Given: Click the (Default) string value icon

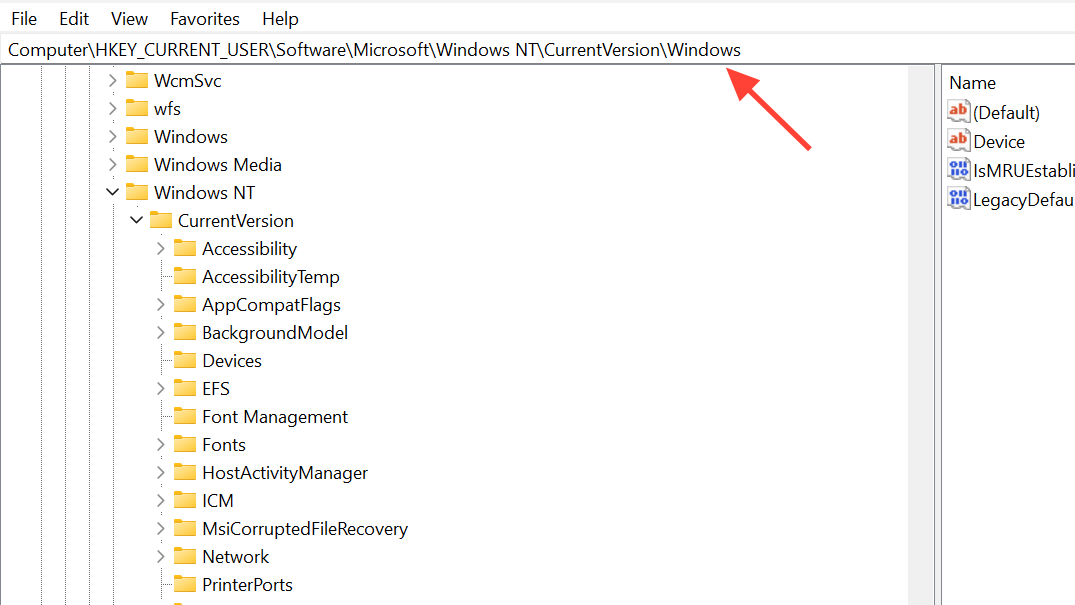Looking at the screenshot, I should pyautogui.click(x=958, y=111).
